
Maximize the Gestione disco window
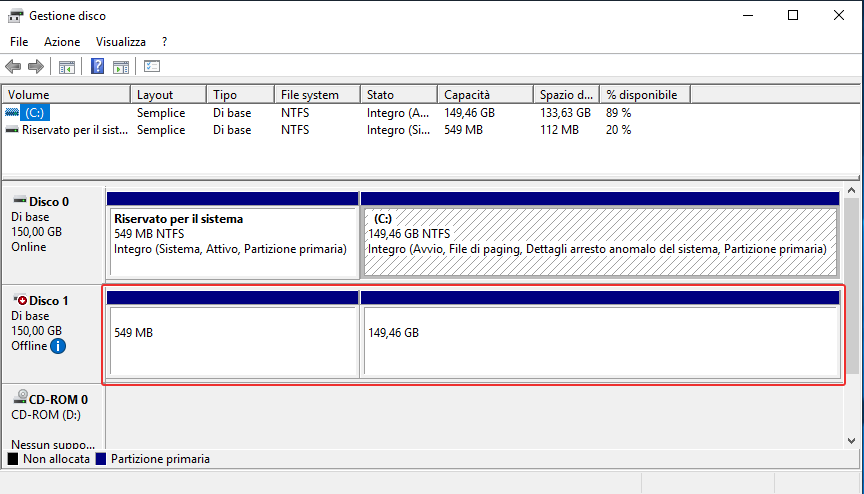pyautogui.click(x=793, y=15)
